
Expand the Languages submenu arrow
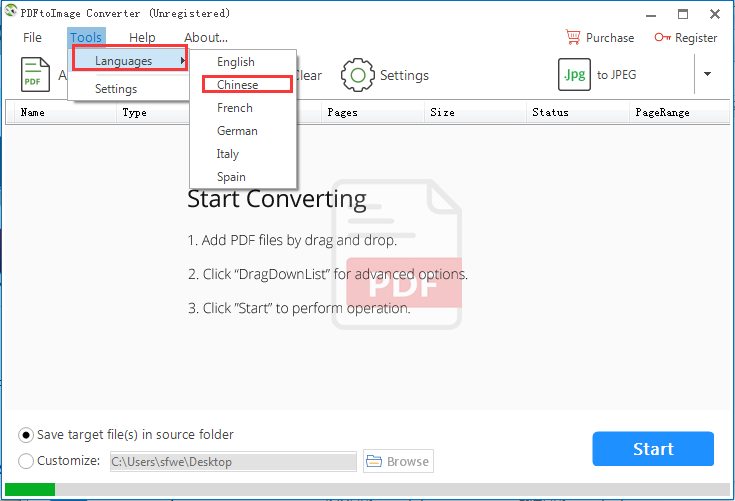point(182,60)
